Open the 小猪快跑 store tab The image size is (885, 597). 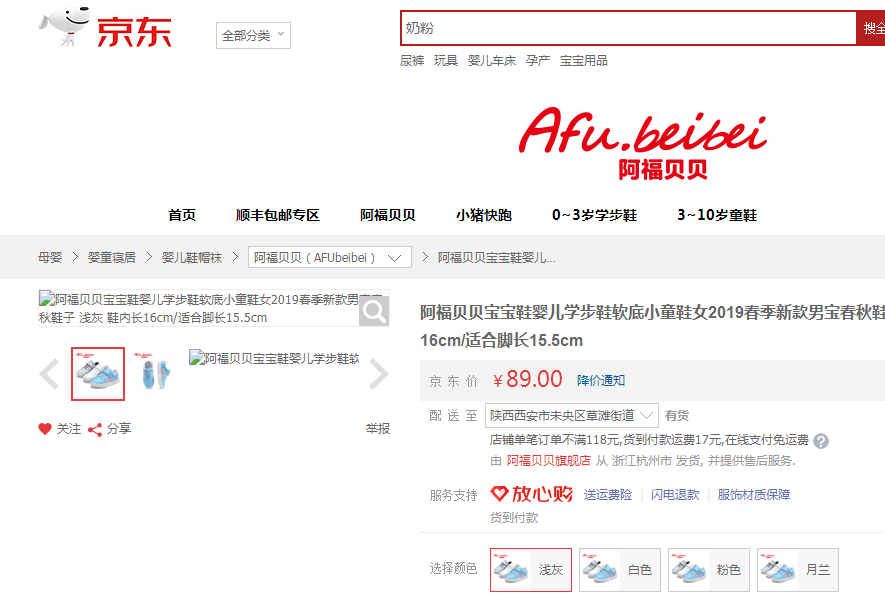pyautogui.click(x=484, y=215)
